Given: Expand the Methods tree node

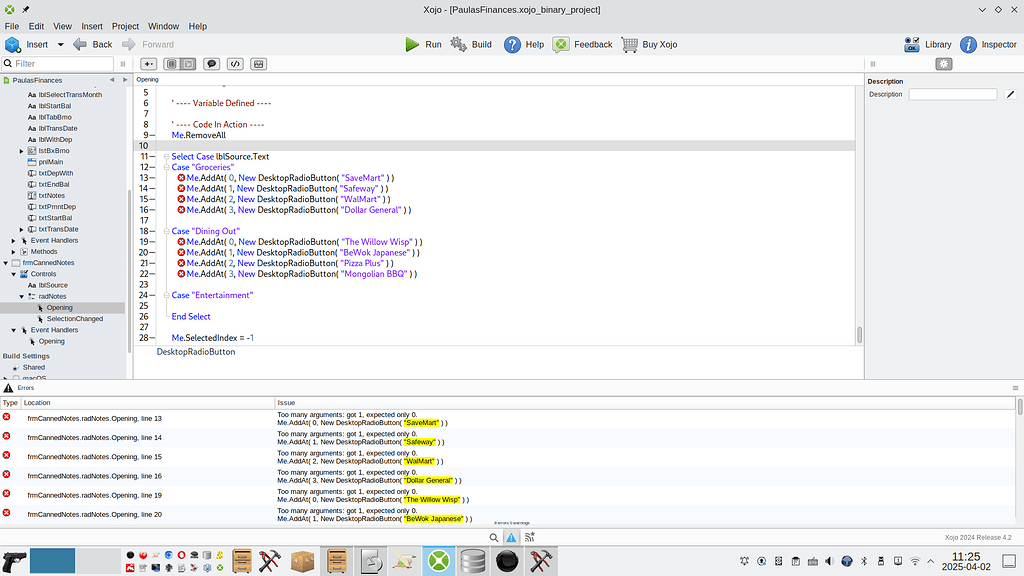Looking at the screenshot, I should pyautogui.click(x=14, y=252).
